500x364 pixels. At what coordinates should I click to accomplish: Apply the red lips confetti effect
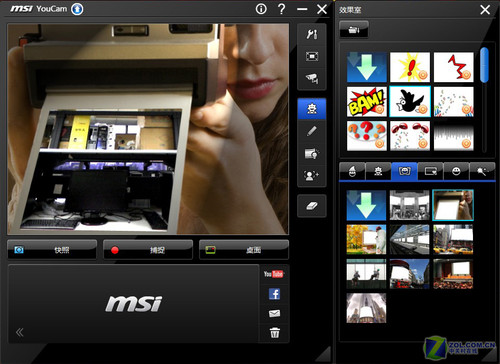[410, 136]
